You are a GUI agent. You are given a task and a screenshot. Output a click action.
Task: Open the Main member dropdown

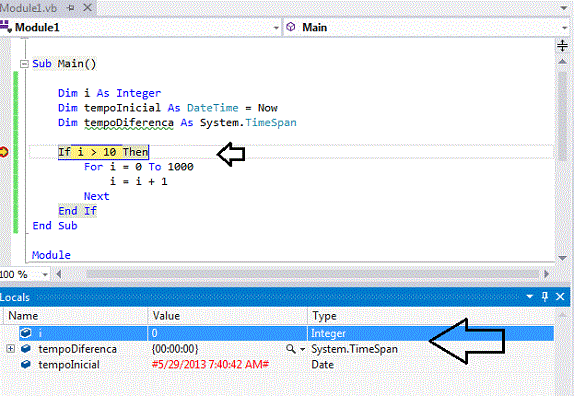click(x=564, y=28)
